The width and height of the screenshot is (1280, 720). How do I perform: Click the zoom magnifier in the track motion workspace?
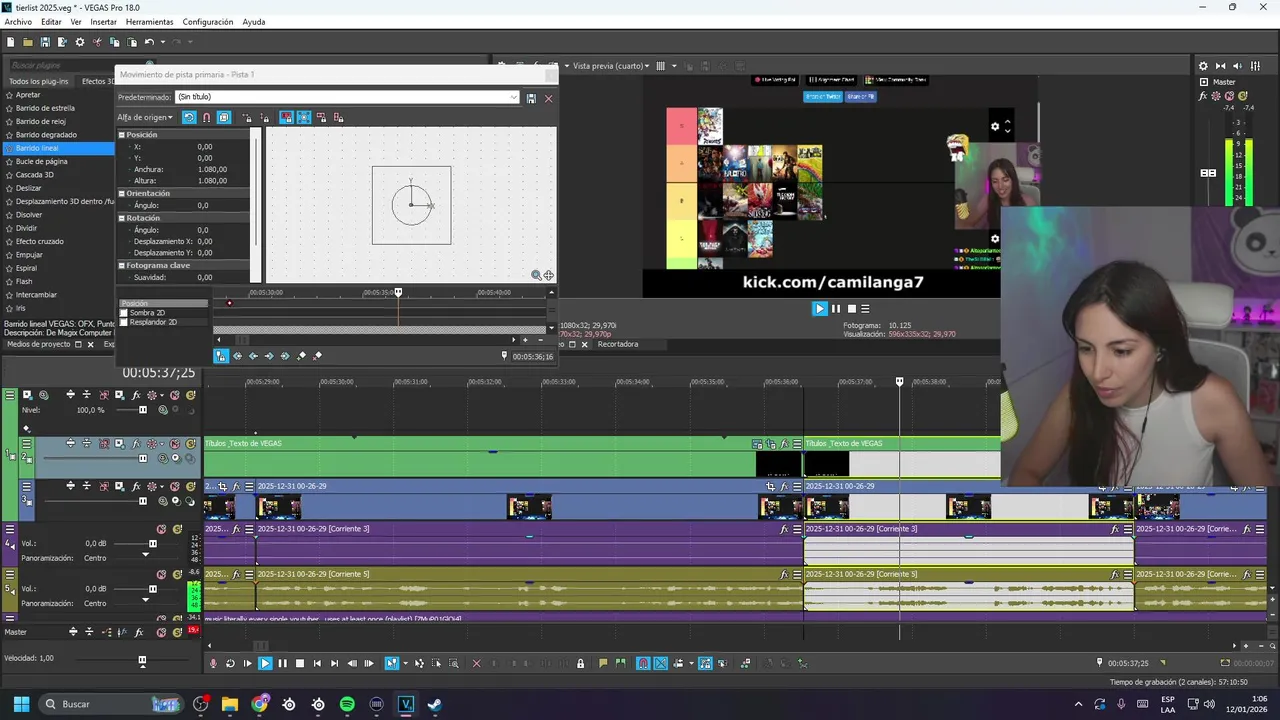click(x=536, y=275)
